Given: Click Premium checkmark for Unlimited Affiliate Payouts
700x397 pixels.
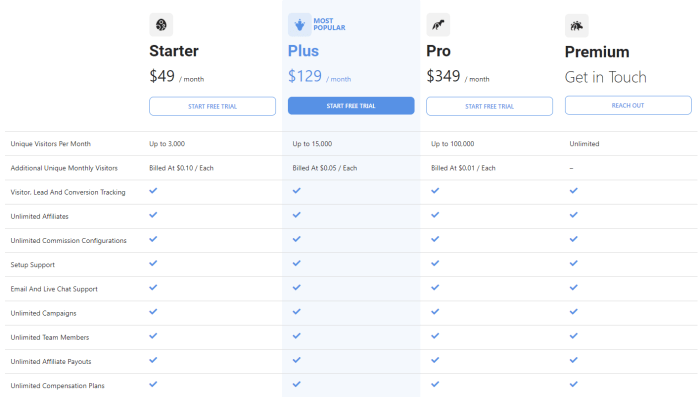Looking at the screenshot, I should tap(574, 360).
